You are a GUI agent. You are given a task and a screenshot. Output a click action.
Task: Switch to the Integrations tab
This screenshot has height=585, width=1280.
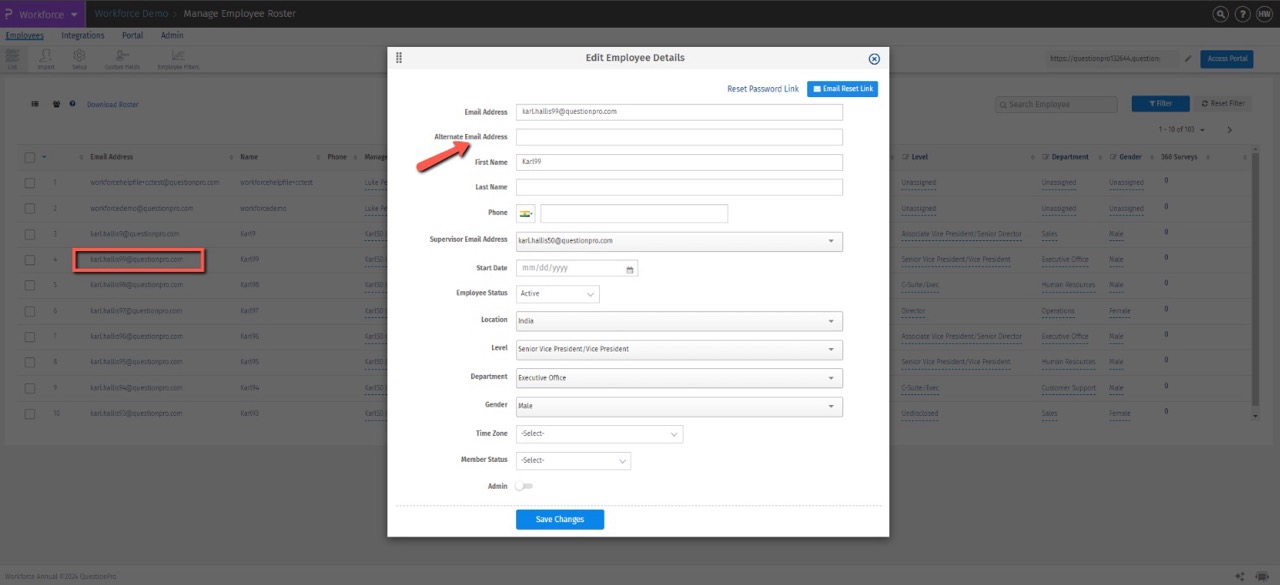(83, 35)
